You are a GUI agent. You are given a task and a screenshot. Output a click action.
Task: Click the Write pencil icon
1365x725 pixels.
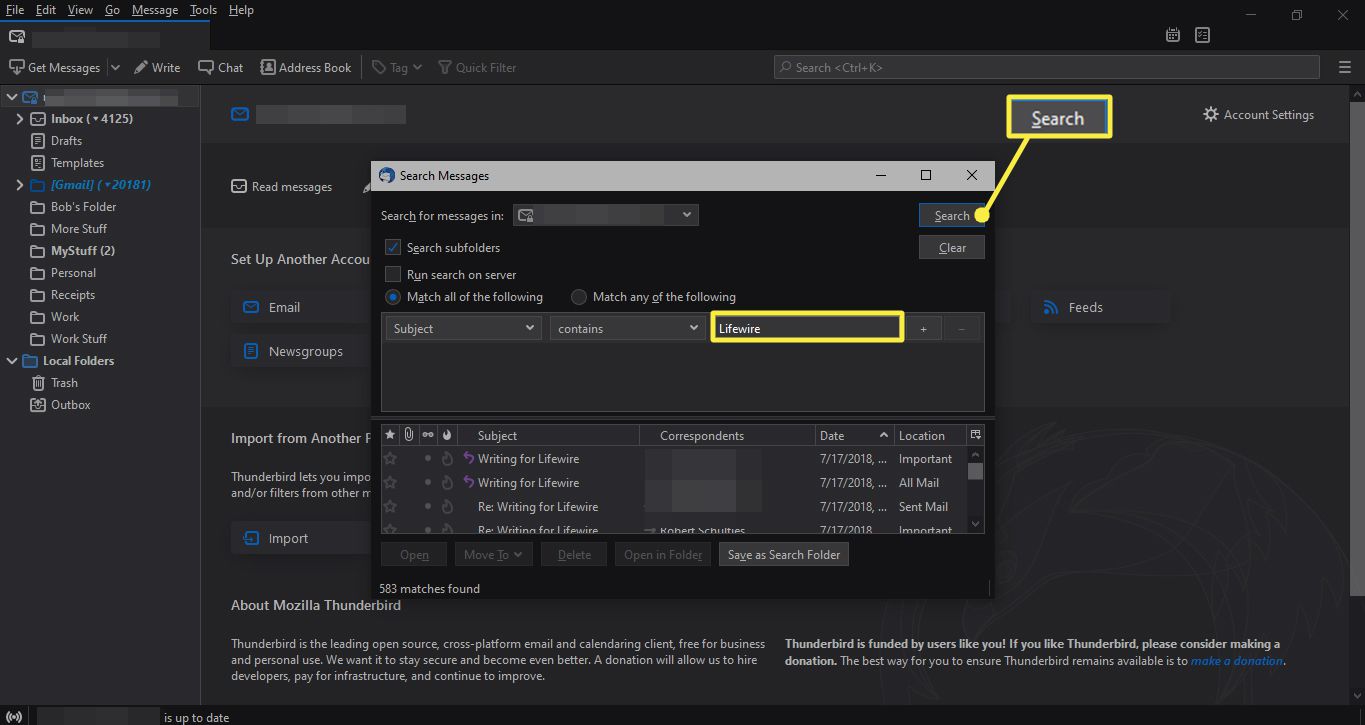pyautogui.click(x=141, y=67)
